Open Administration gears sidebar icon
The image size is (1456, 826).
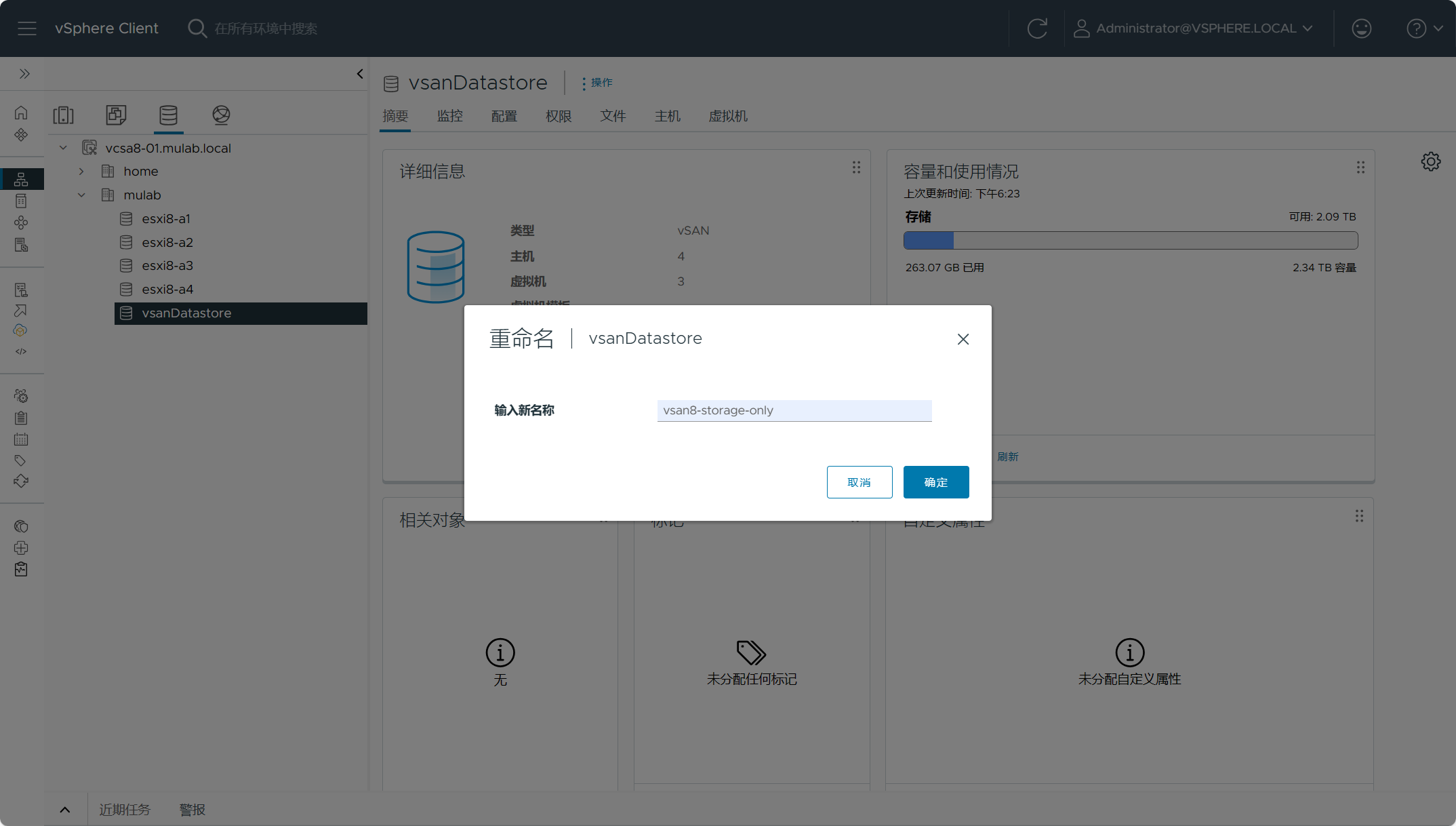[x=21, y=395]
